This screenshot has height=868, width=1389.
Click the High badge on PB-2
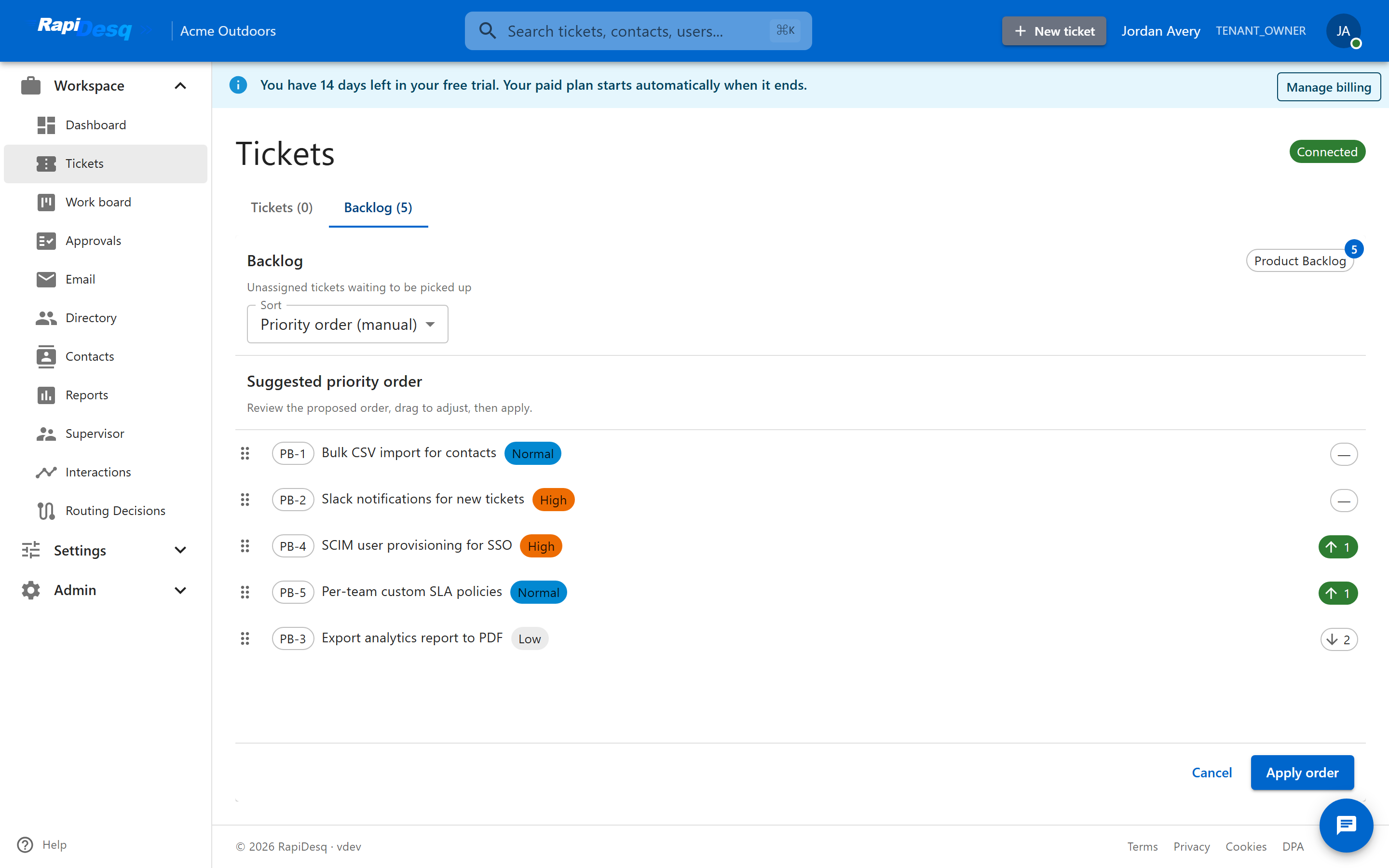[553, 500]
